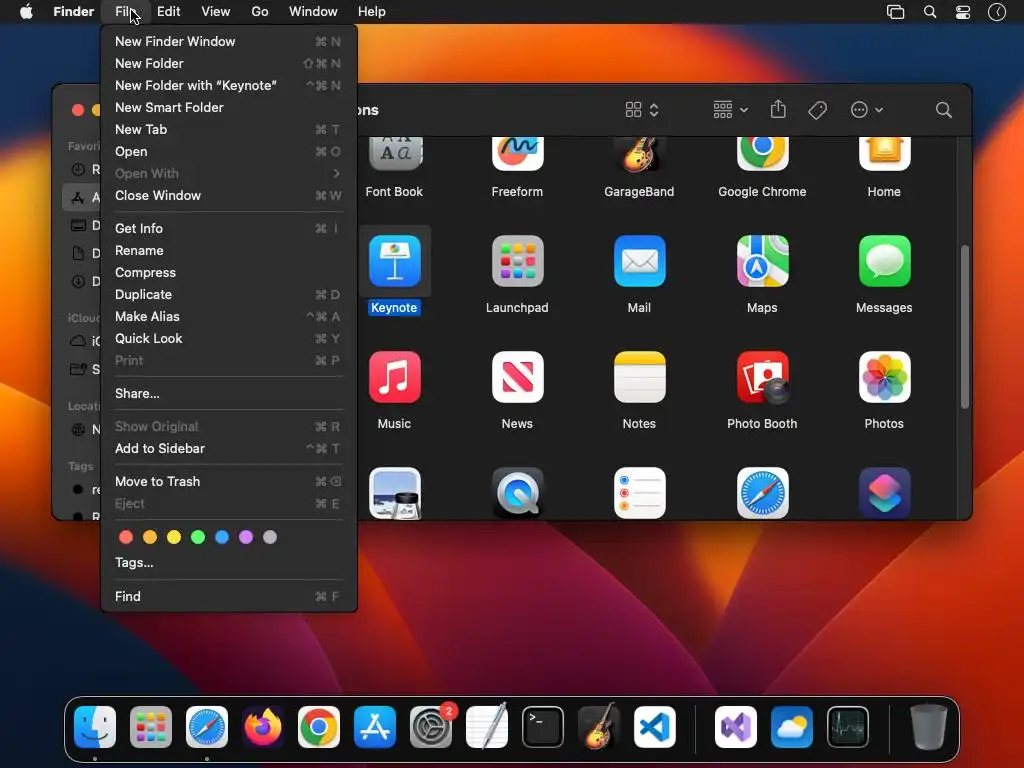Open the Go menu

[260, 12]
